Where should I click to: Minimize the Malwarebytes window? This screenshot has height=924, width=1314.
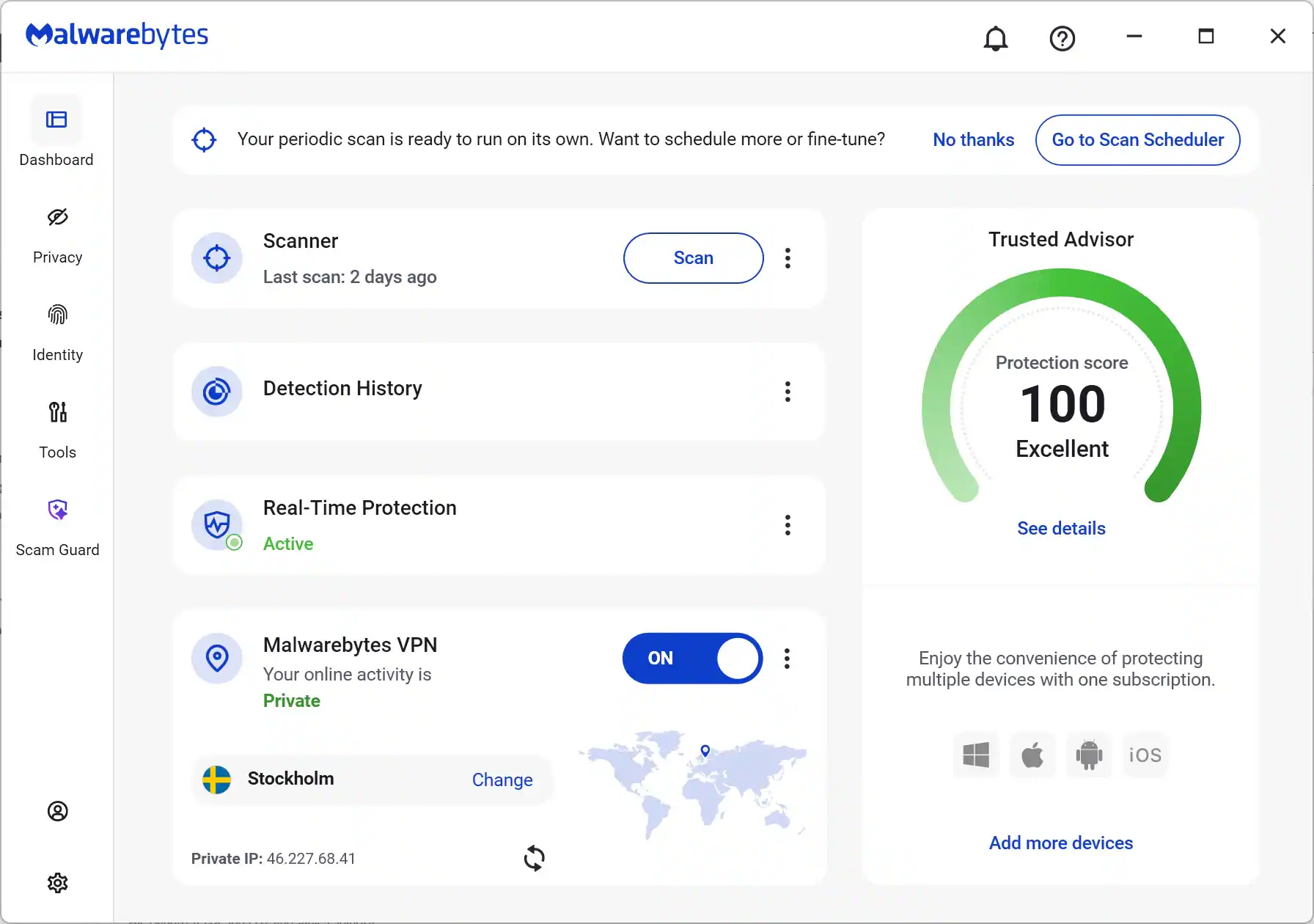(x=1134, y=36)
